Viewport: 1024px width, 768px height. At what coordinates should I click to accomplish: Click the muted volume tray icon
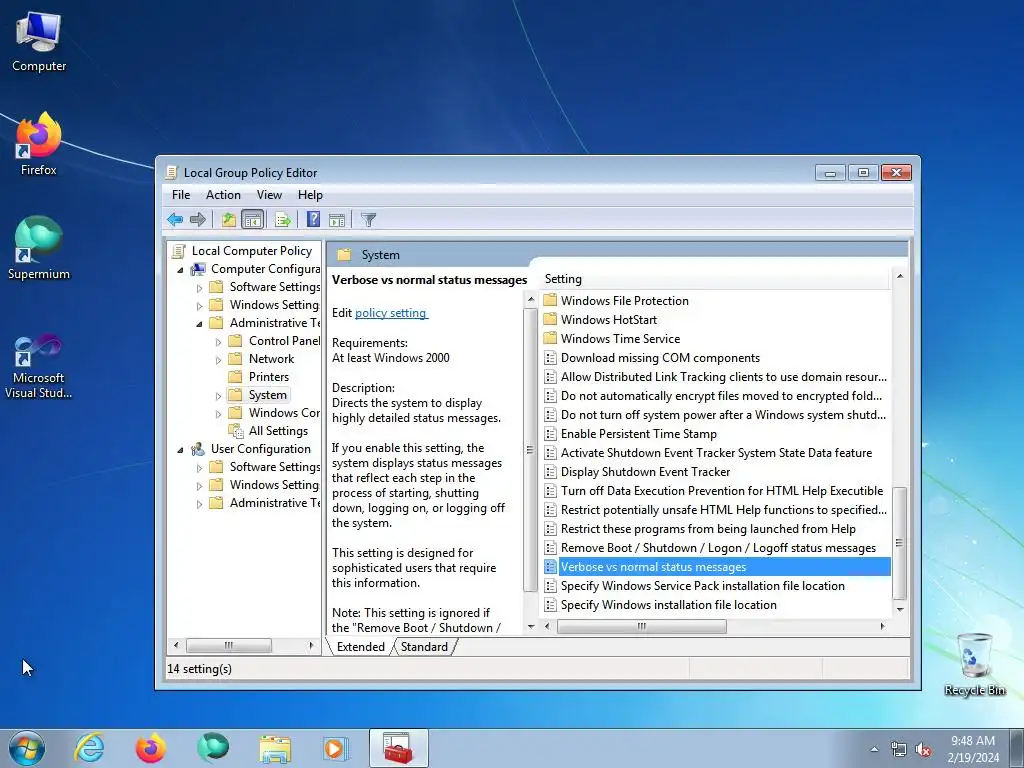click(923, 750)
